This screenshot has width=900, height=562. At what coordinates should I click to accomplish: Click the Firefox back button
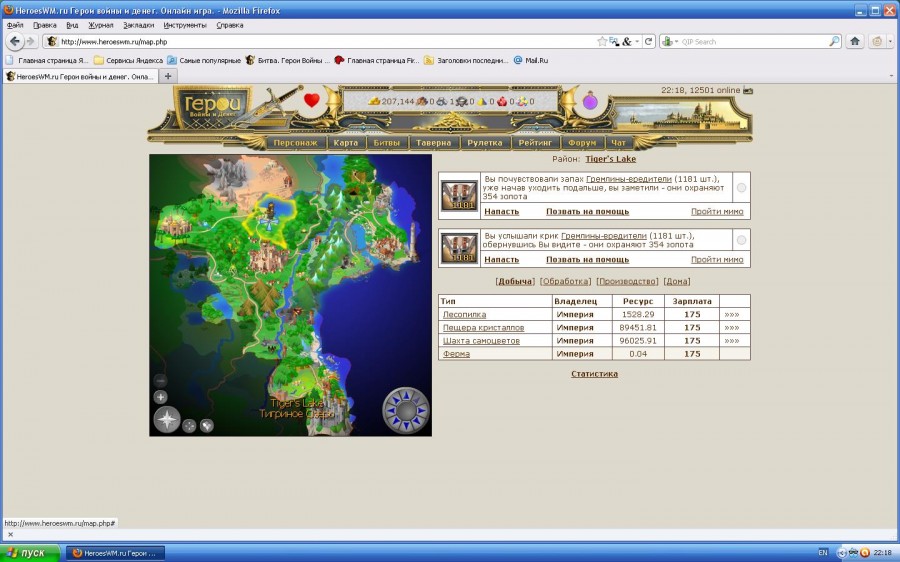coord(15,41)
